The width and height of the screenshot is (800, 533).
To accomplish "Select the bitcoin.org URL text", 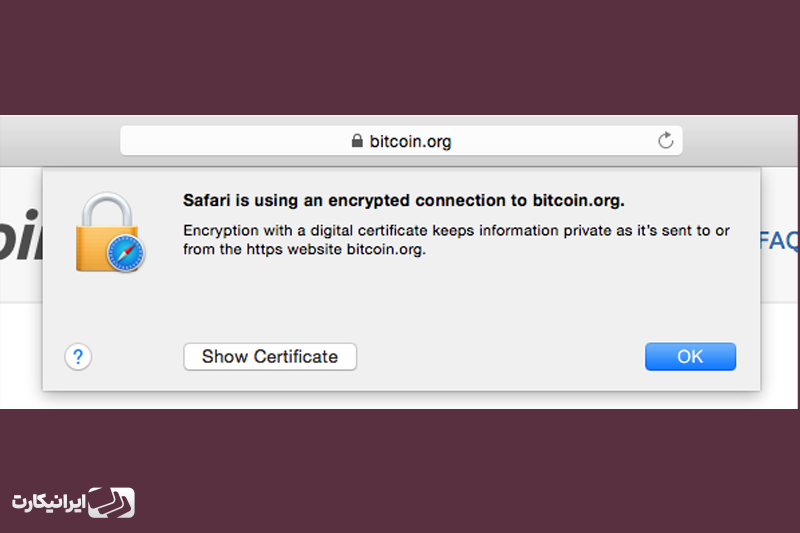I will (410, 141).
